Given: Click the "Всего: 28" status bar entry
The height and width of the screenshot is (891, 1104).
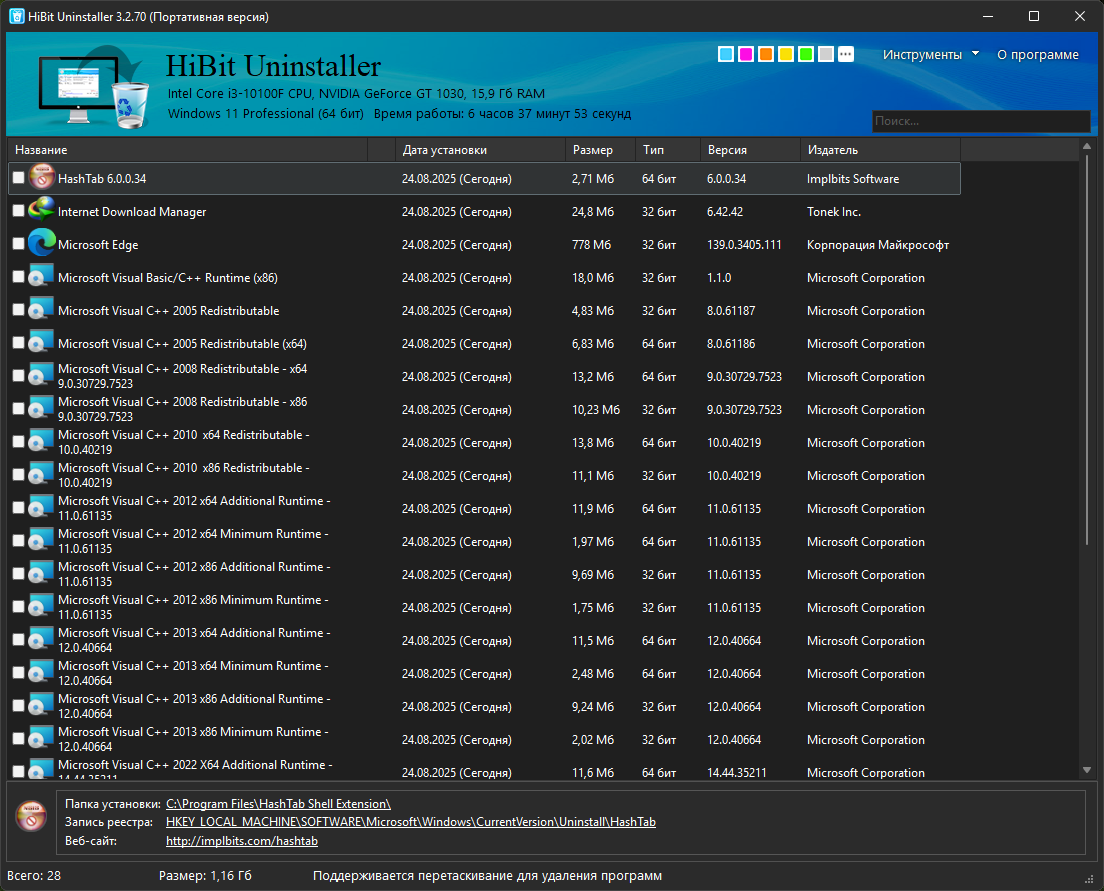Looking at the screenshot, I should (x=34, y=876).
